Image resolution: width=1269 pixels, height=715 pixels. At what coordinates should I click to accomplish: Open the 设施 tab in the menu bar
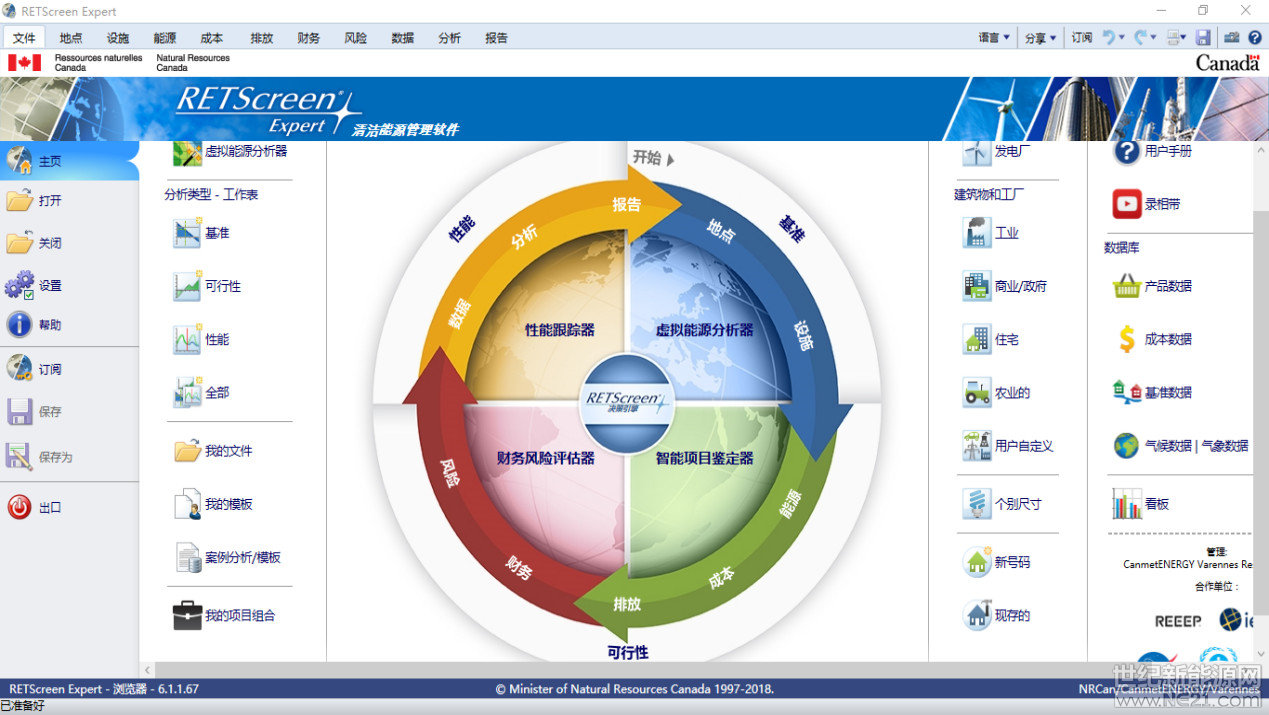(x=118, y=38)
